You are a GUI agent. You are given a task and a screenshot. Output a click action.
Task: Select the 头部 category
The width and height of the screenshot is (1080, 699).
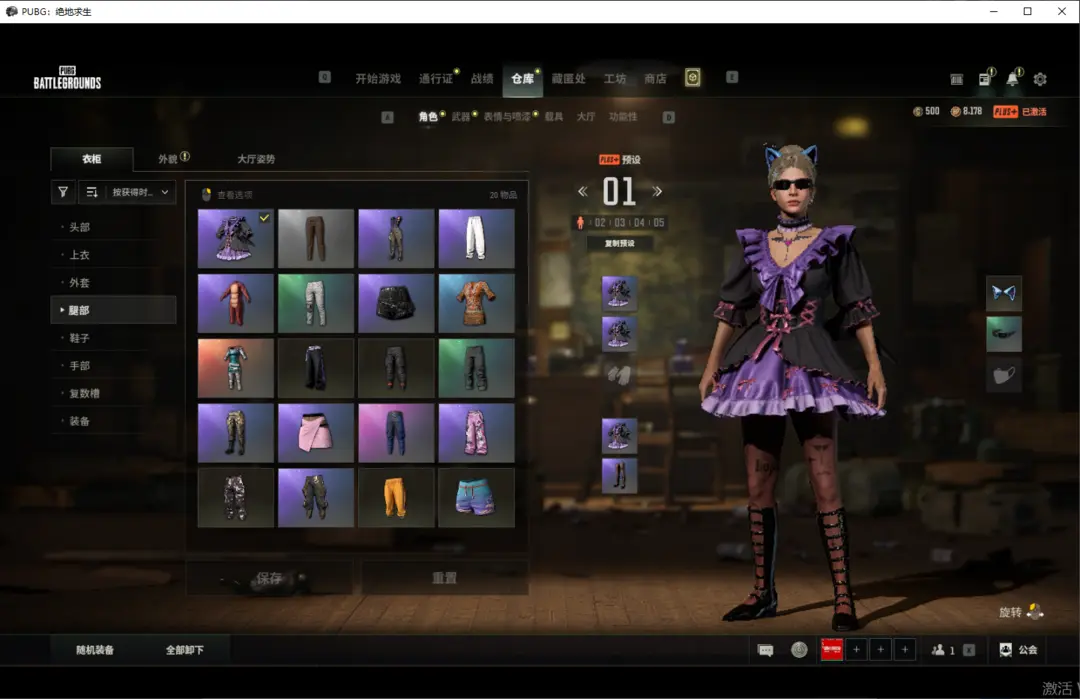(x=114, y=227)
